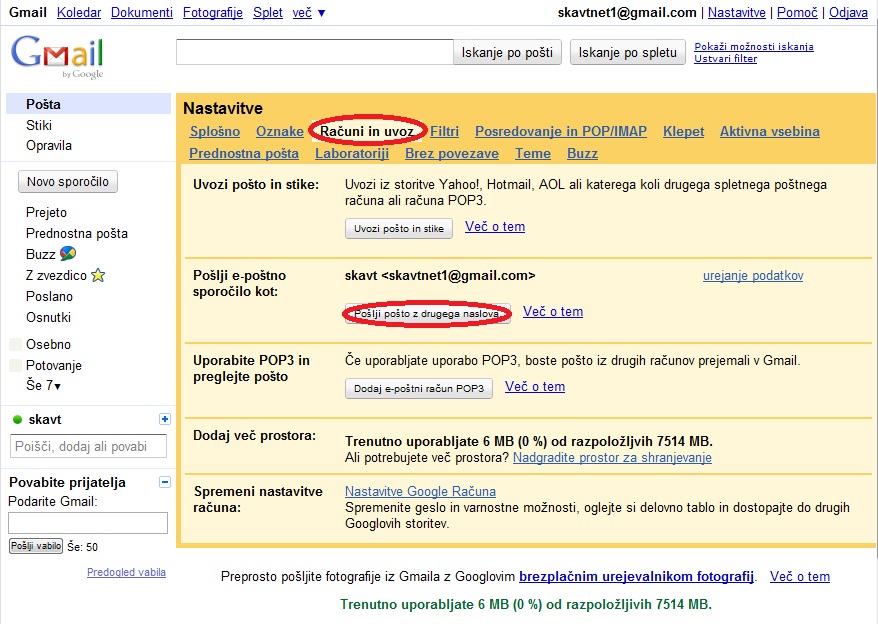Click in the mail search field

tap(315, 52)
